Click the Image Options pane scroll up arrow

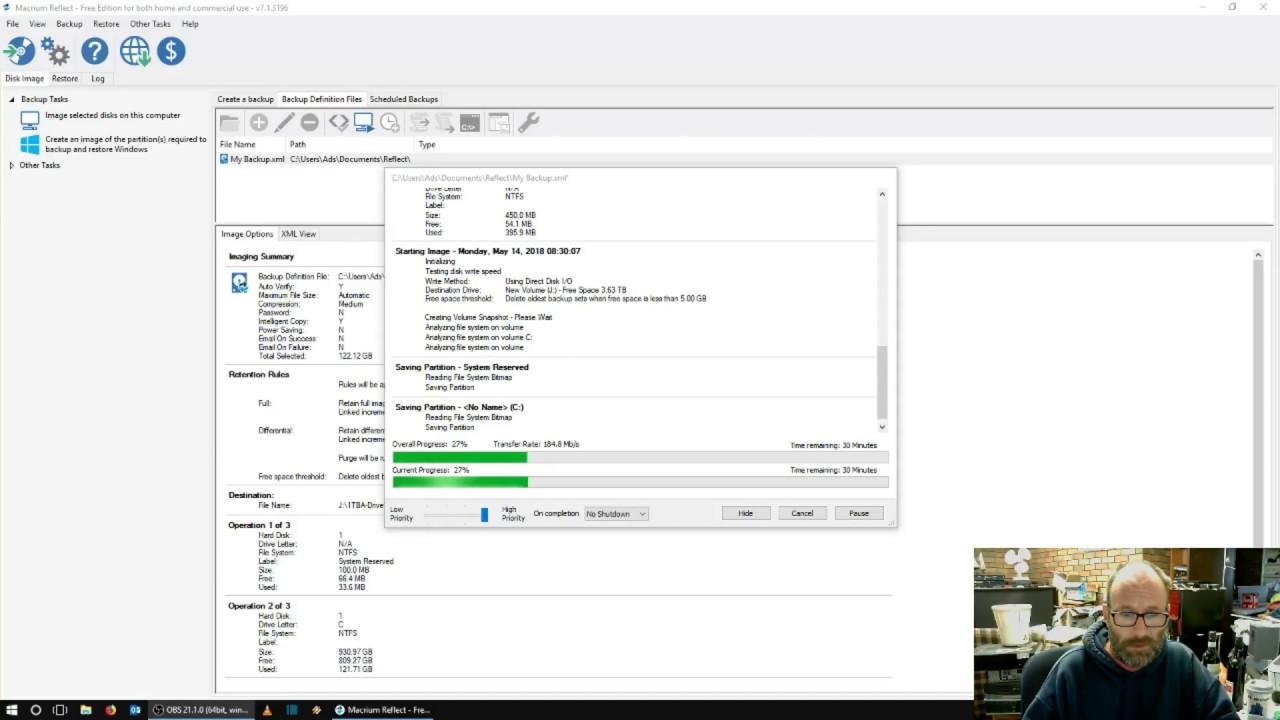[x=1258, y=255]
